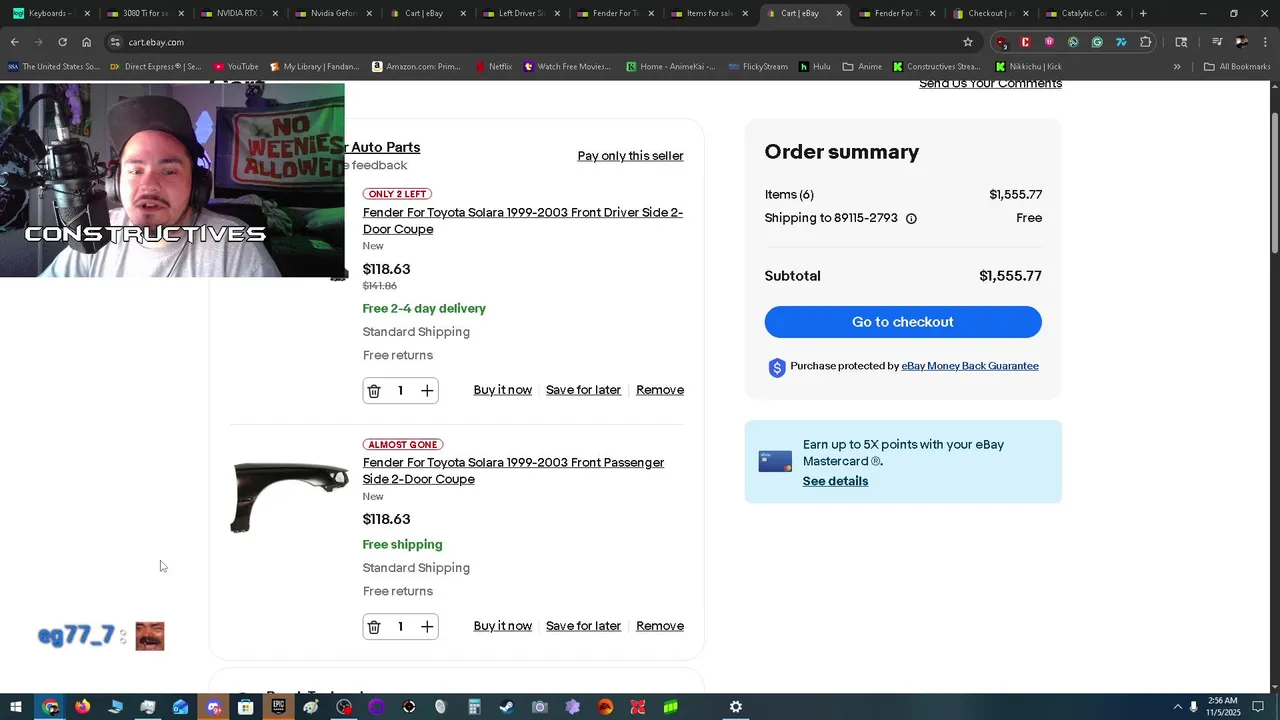Open Passenger Side fender listing title
The image size is (1280, 720).
point(513,471)
